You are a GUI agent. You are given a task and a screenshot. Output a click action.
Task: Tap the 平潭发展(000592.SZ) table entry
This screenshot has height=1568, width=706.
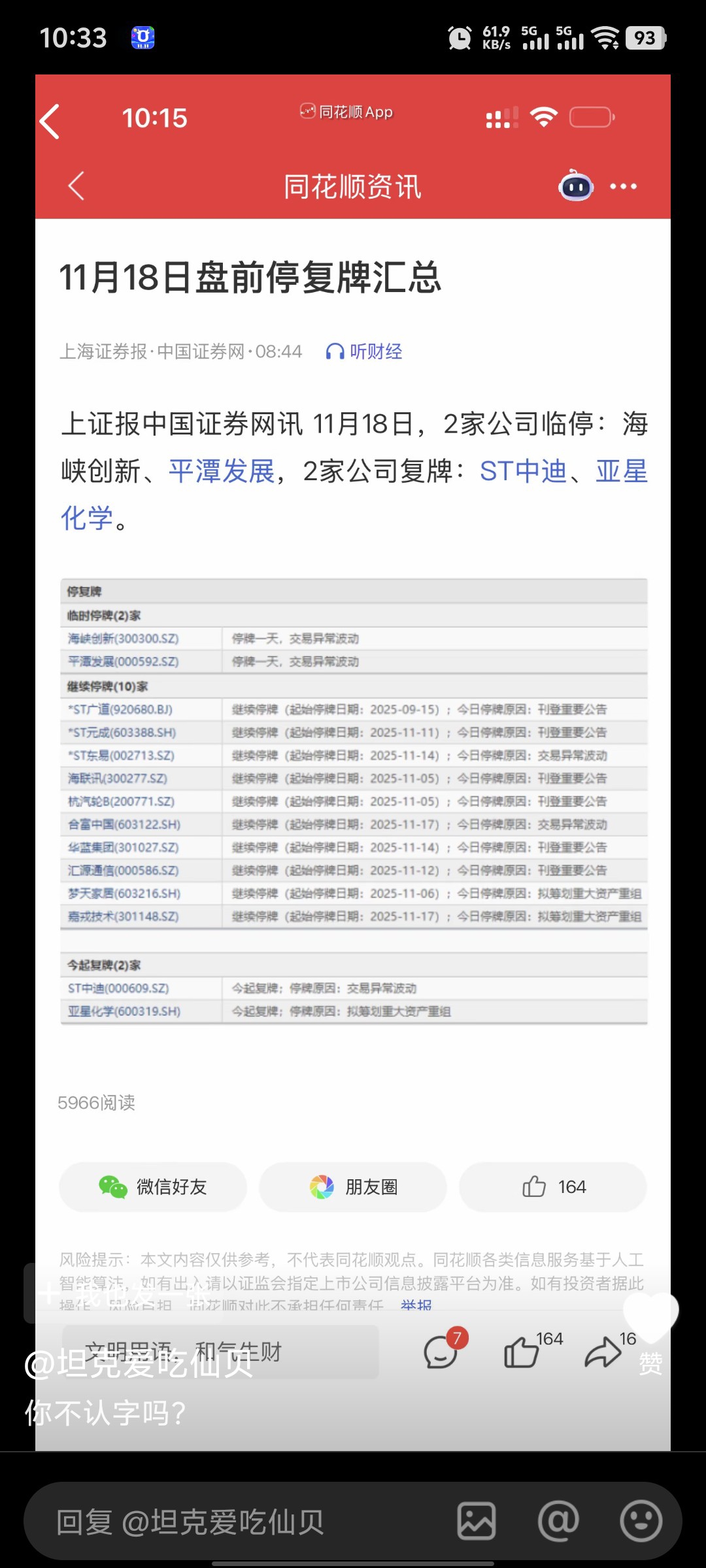(124, 661)
